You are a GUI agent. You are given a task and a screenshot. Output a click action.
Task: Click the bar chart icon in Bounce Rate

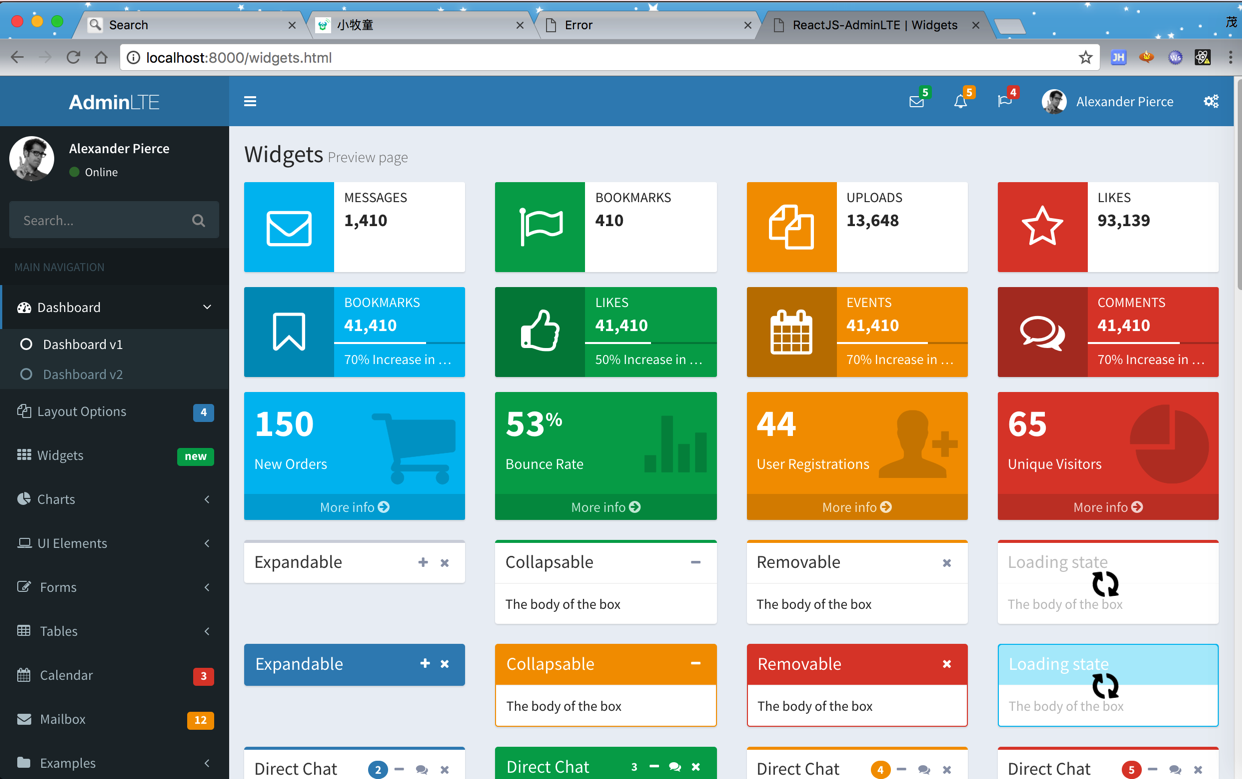tap(676, 444)
